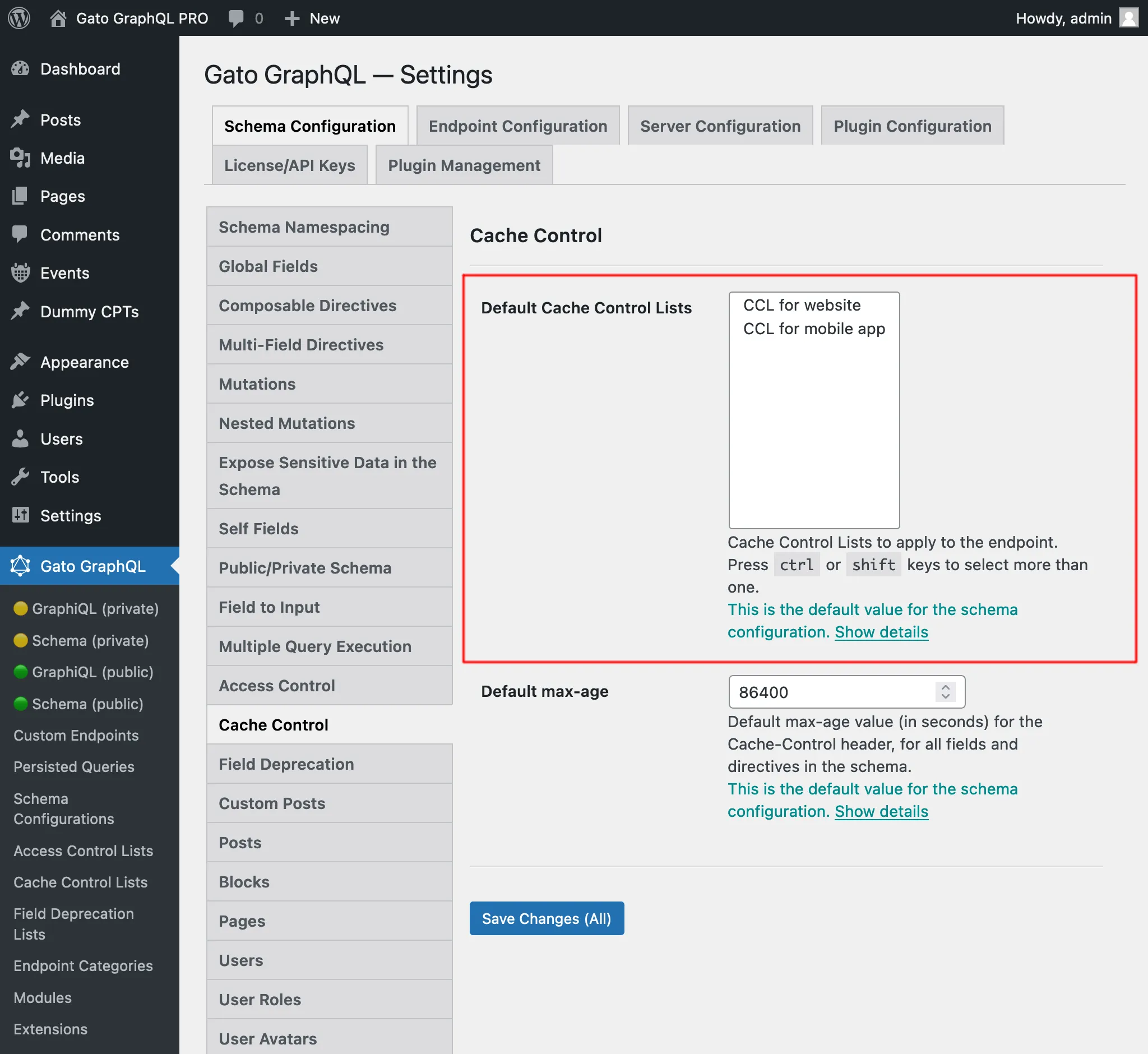Click the Settings sliders icon

pyautogui.click(x=20, y=515)
